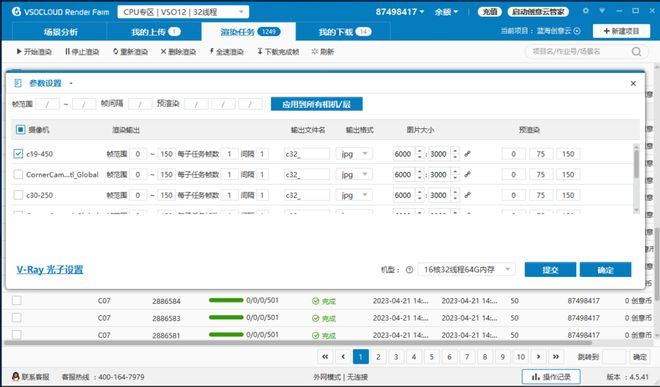This screenshot has width=660, height=387.
Task: Decrease height 3000 stepper for c30-250
Action: point(455,198)
